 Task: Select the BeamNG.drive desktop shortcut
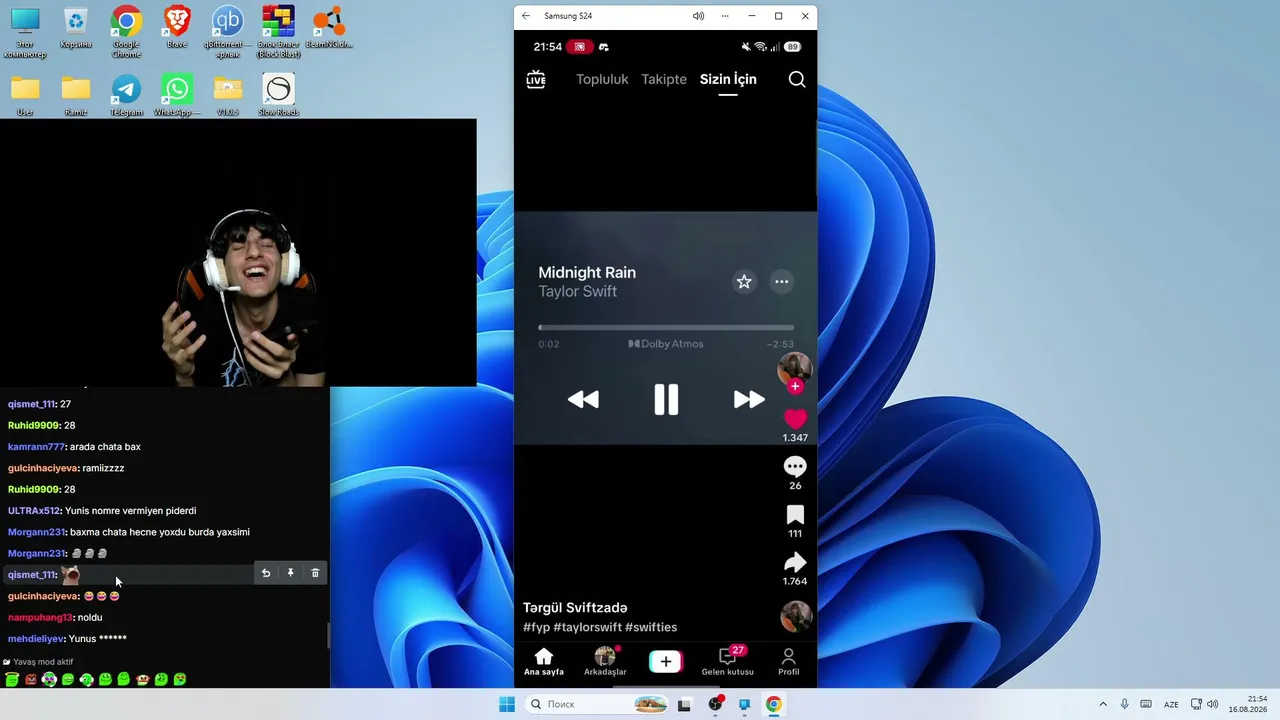click(x=329, y=27)
